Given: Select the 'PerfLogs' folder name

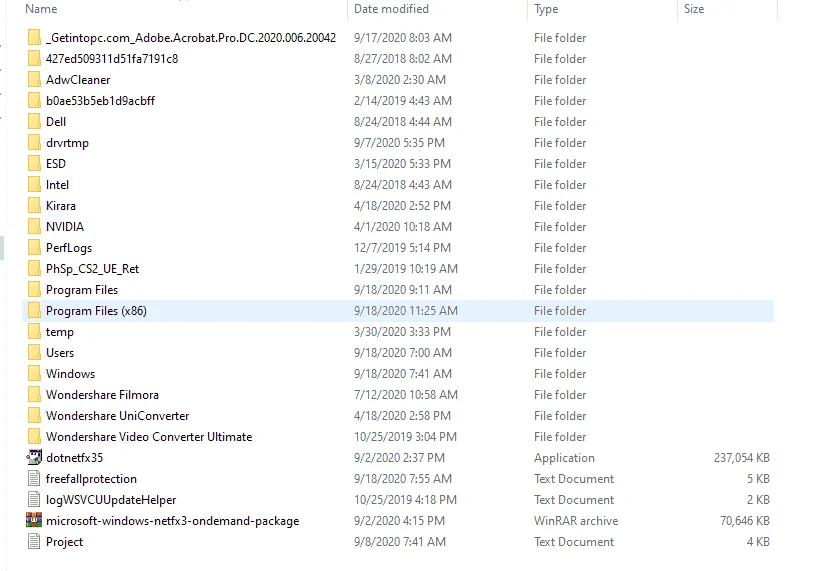Looking at the screenshot, I should 69,248.
